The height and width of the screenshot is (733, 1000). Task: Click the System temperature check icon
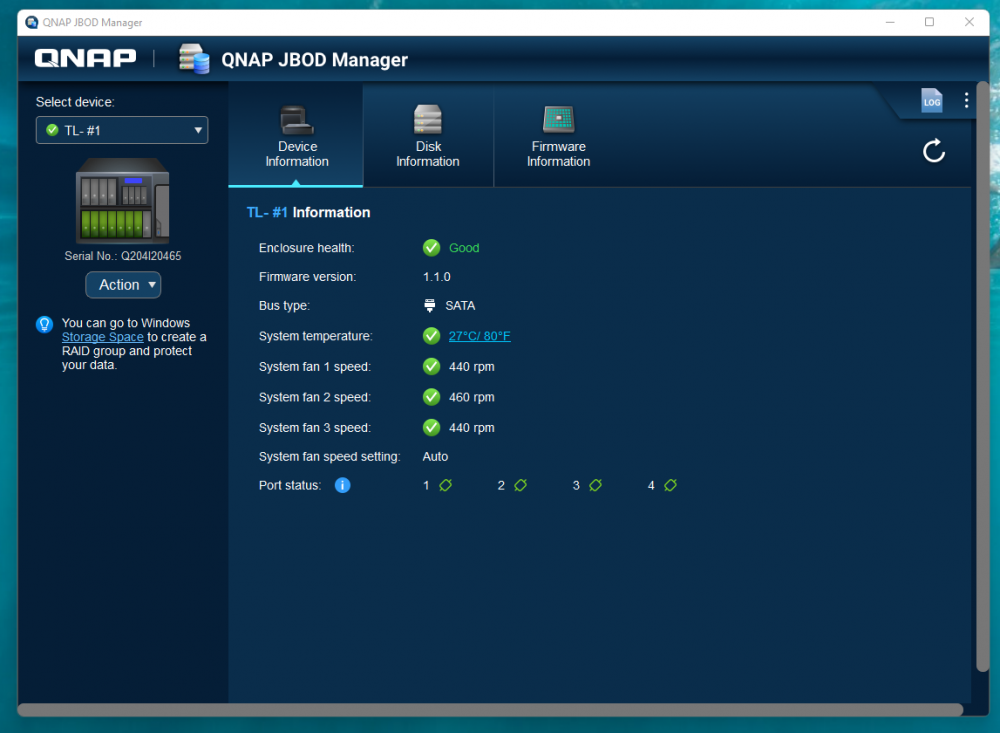(x=432, y=336)
